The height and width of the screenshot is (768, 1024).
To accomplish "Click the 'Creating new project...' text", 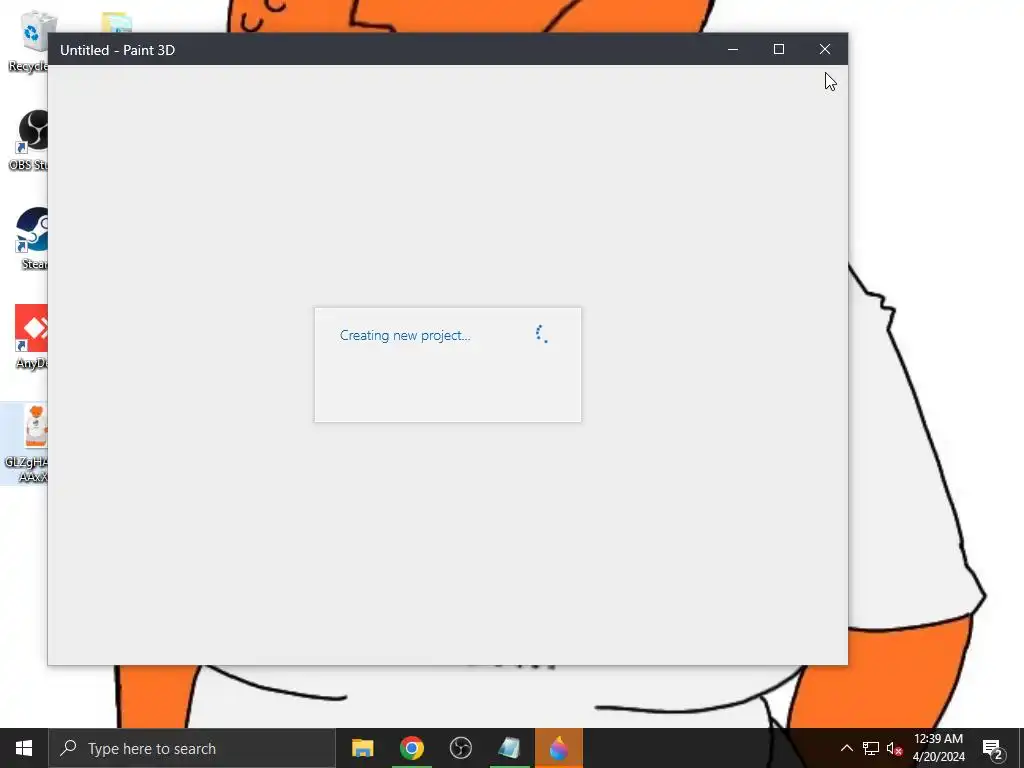I will (405, 336).
